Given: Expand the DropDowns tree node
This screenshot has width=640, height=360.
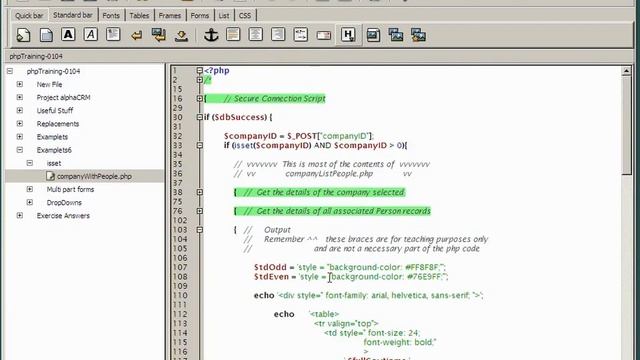Looking at the screenshot, I should 30,202.
